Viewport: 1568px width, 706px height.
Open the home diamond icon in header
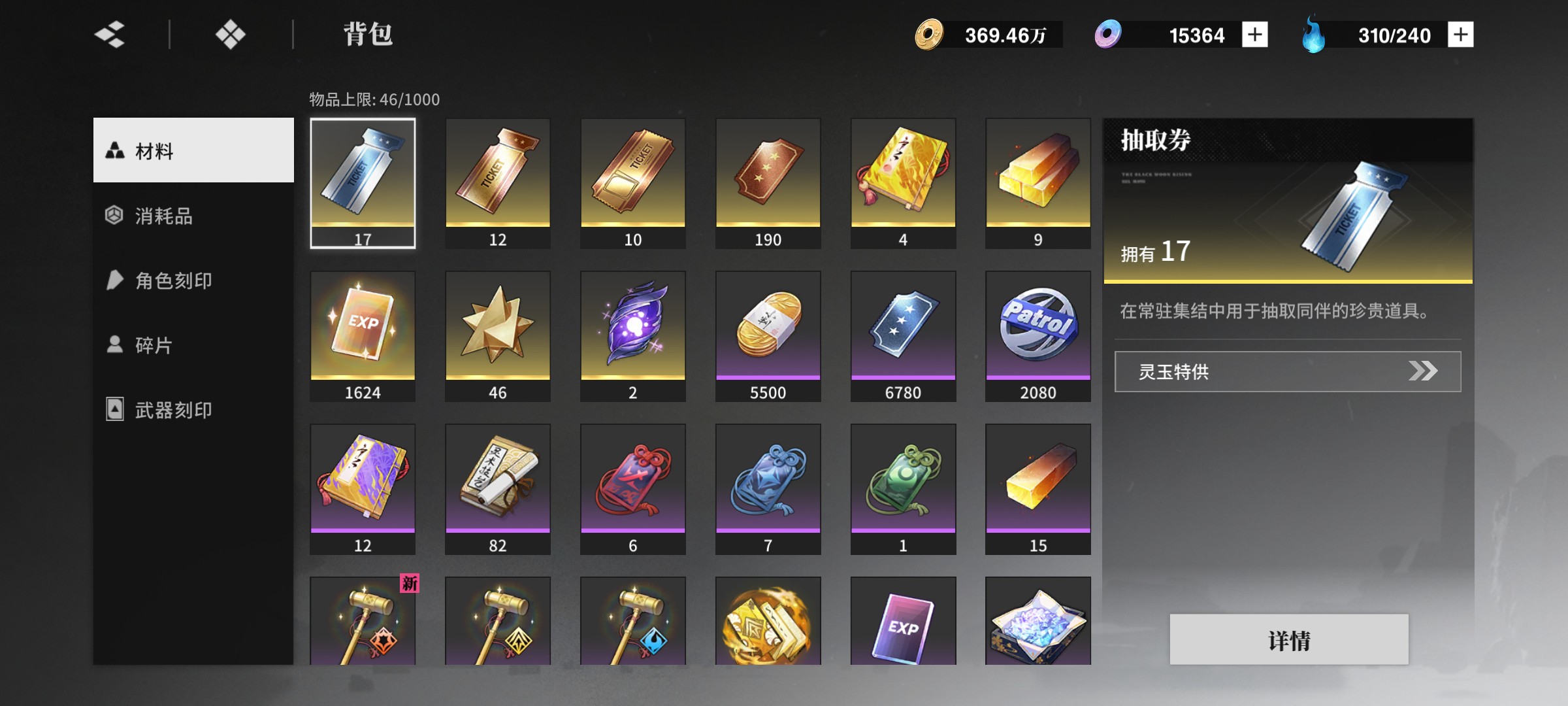coord(230,35)
